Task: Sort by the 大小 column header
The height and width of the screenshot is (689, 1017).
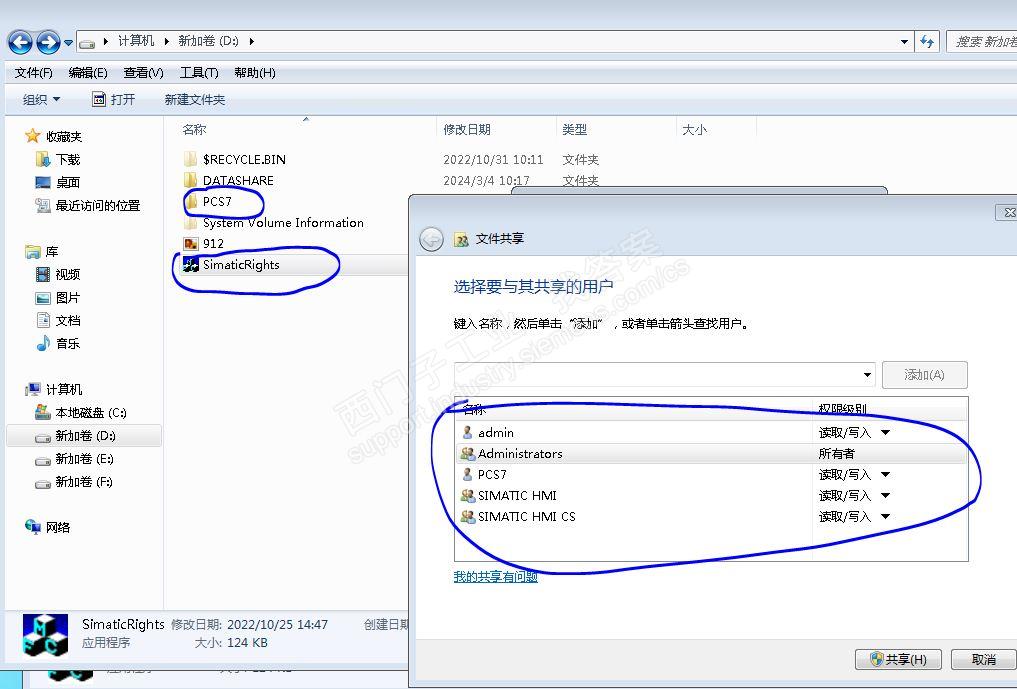Action: point(695,130)
